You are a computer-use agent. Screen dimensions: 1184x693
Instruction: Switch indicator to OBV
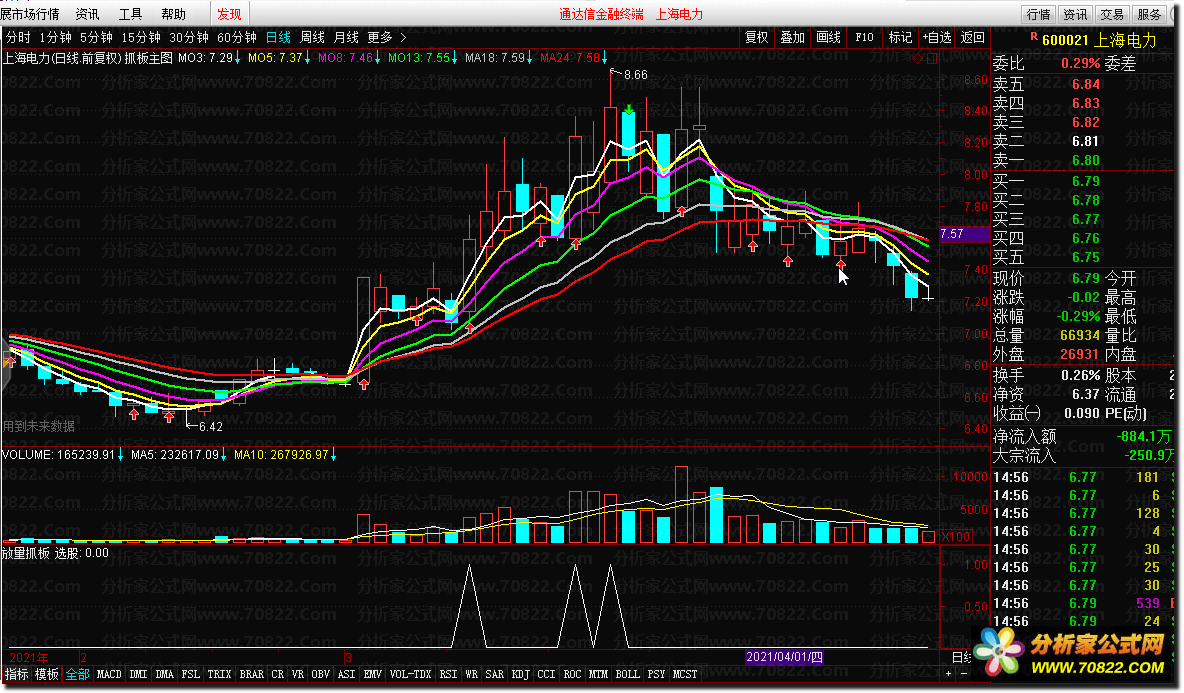(321, 674)
